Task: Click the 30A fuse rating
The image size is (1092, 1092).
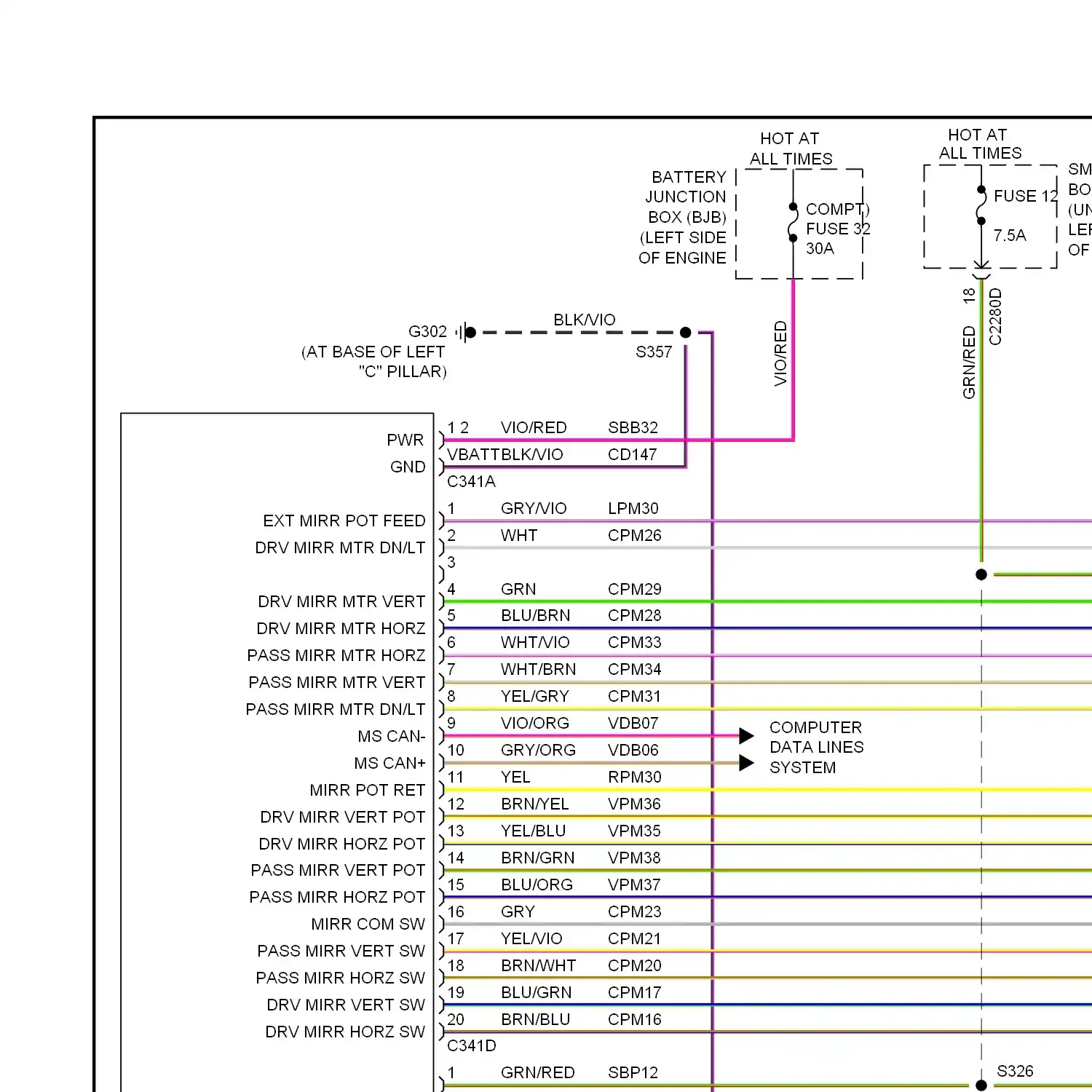Action: coord(820,248)
